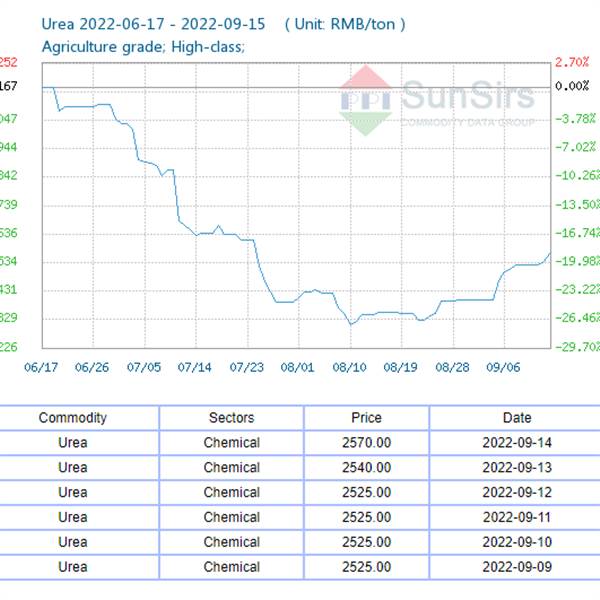Click the Date column header
Image resolution: width=600 pixels, height=600 pixels.
pyautogui.click(x=517, y=417)
